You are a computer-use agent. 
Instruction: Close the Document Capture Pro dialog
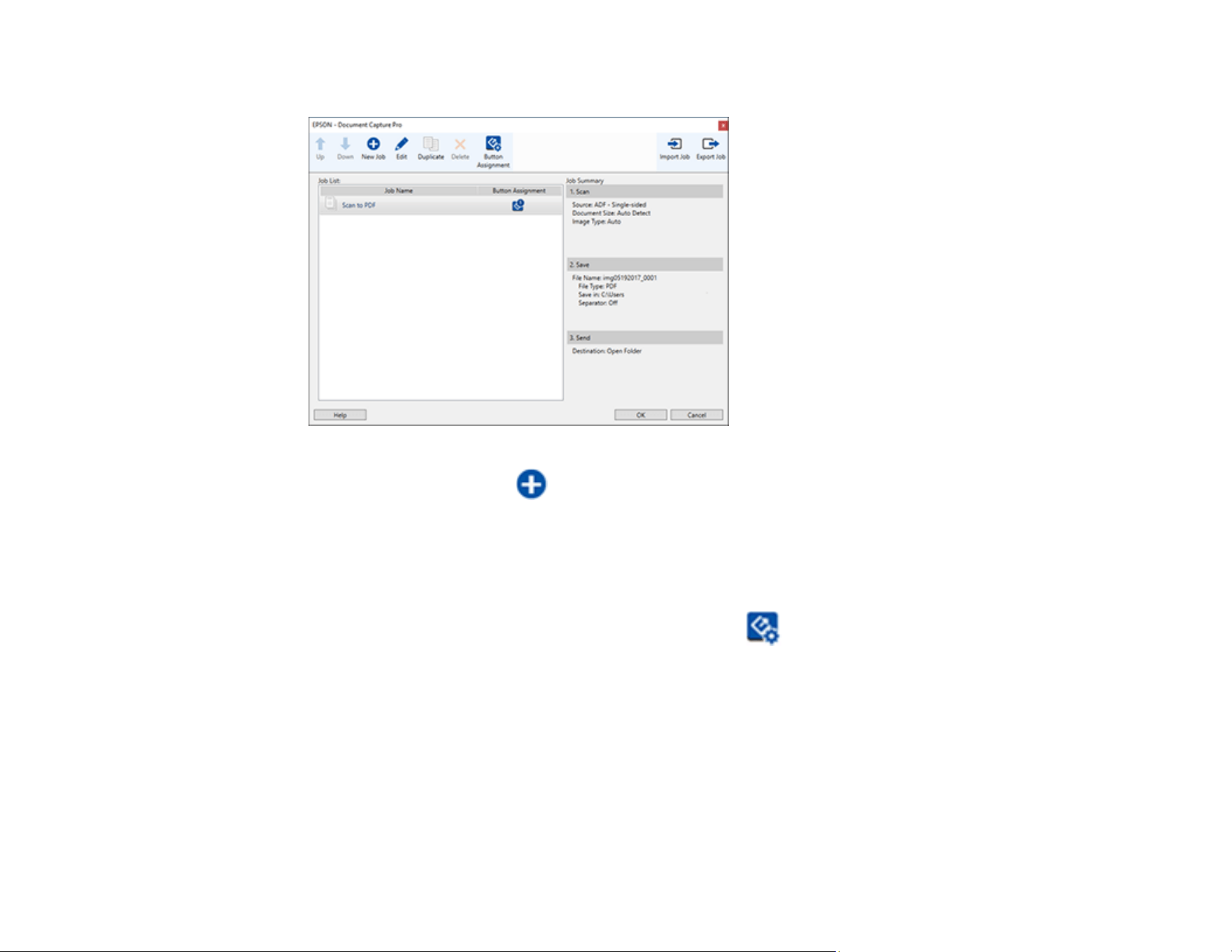(723, 125)
